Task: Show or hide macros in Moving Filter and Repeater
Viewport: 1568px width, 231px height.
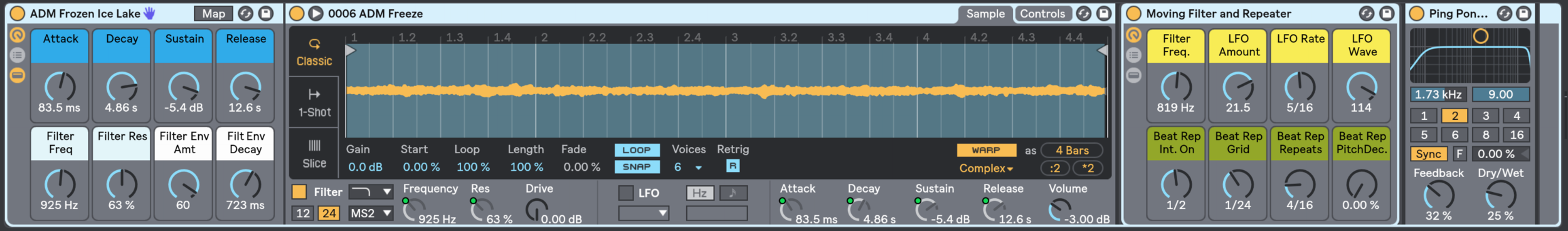Action: pos(1133,35)
